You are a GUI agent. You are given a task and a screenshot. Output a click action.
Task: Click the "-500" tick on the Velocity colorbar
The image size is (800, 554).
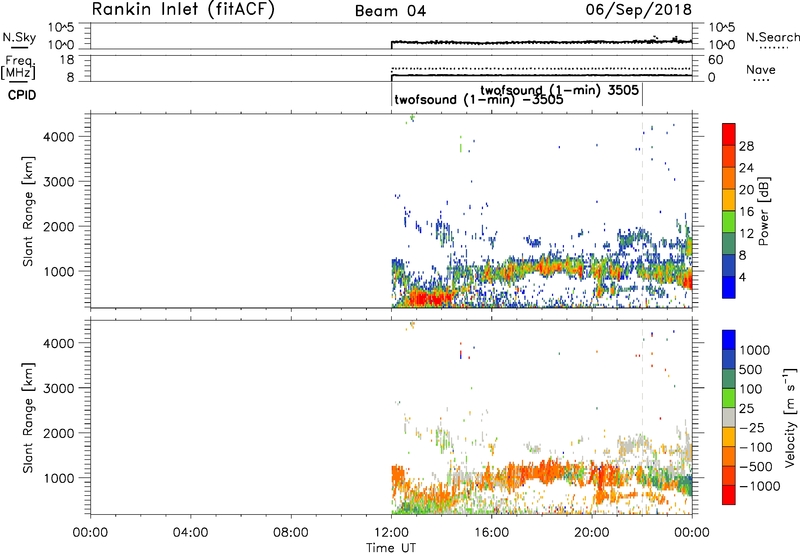[x=756, y=466]
